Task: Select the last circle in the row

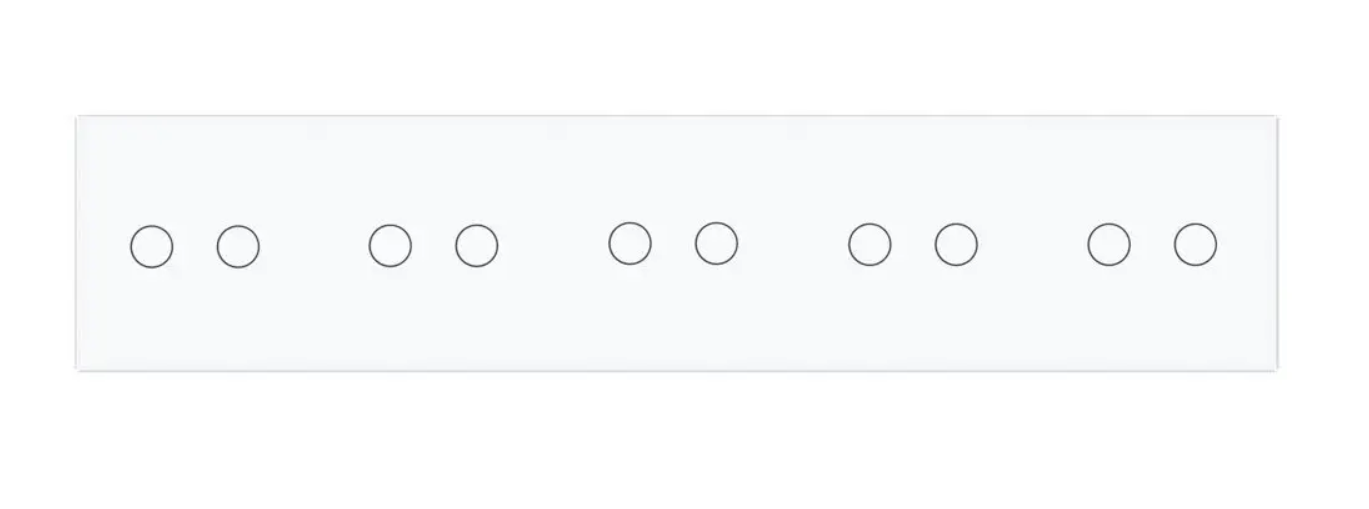Action: click(x=1195, y=245)
